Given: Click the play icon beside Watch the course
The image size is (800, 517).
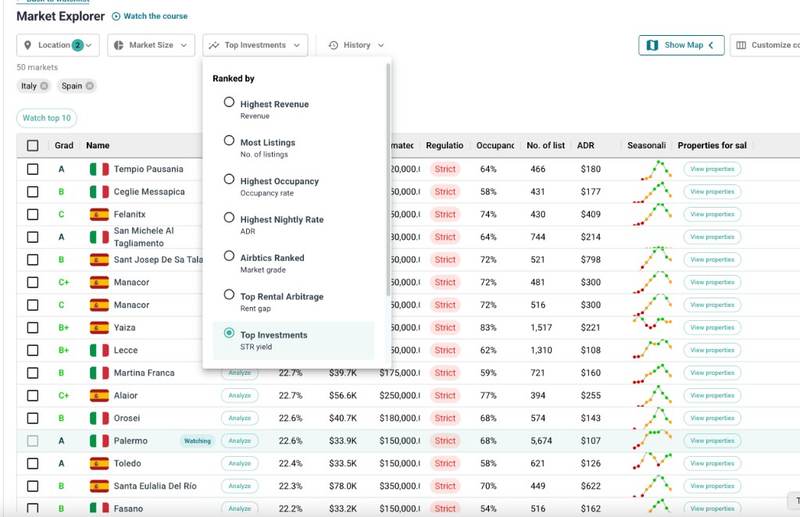Looking at the screenshot, I should pos(116,16).
